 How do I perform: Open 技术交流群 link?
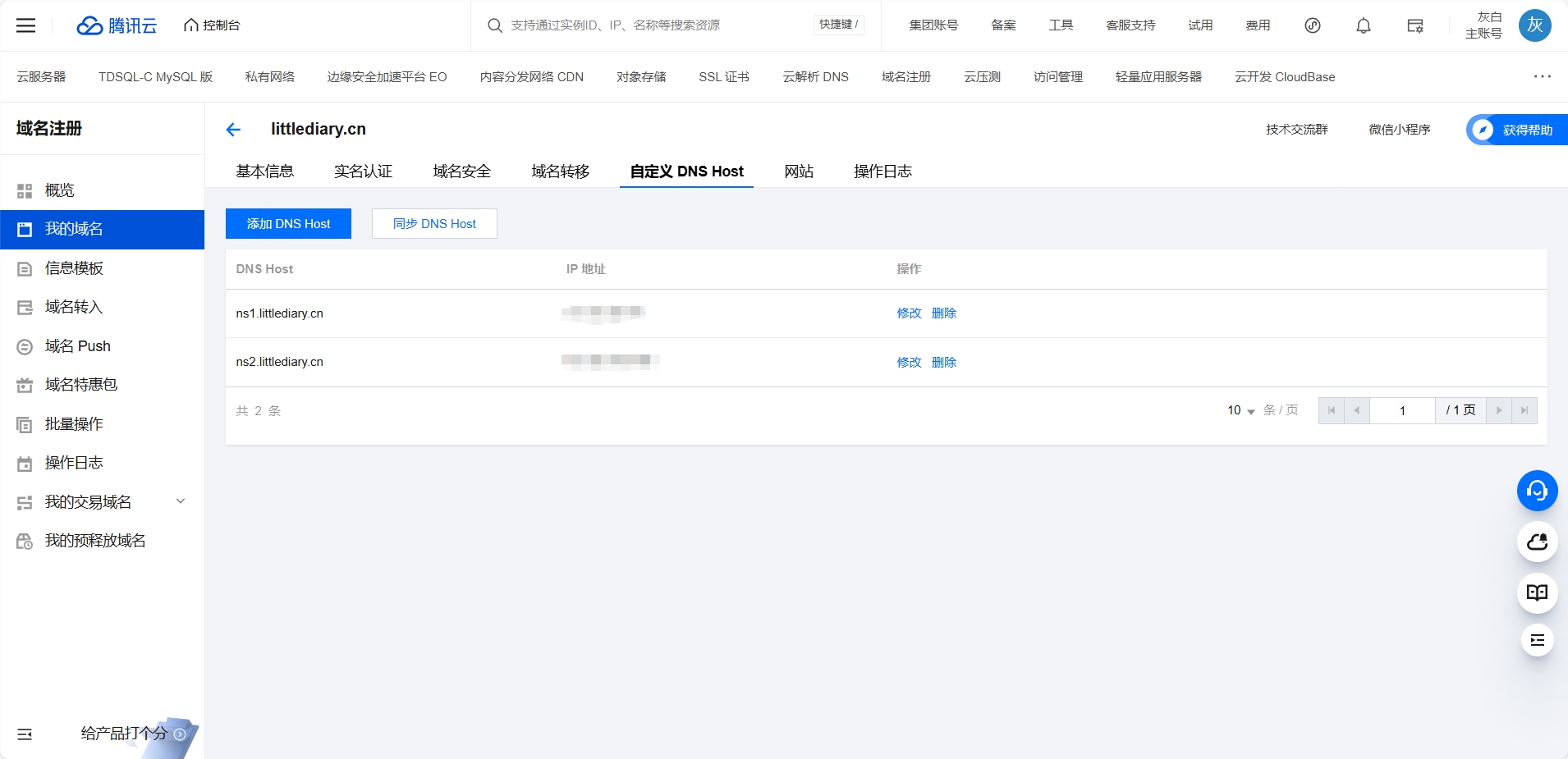point(1296,130)
